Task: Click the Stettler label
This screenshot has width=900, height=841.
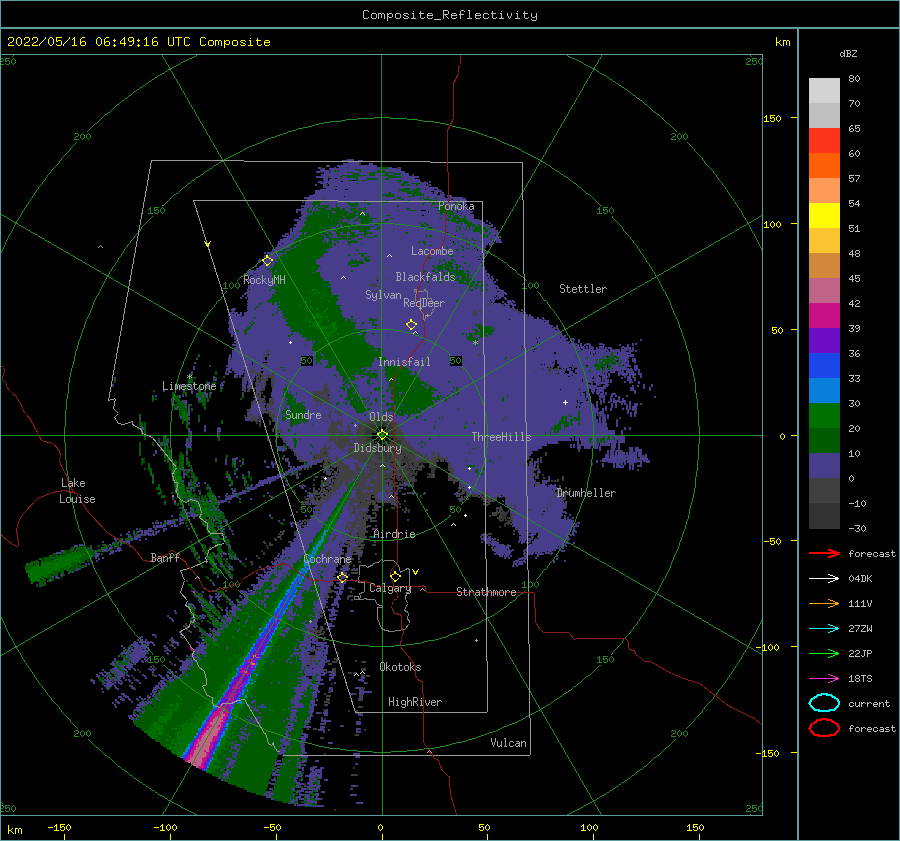Action: (583, 289)
